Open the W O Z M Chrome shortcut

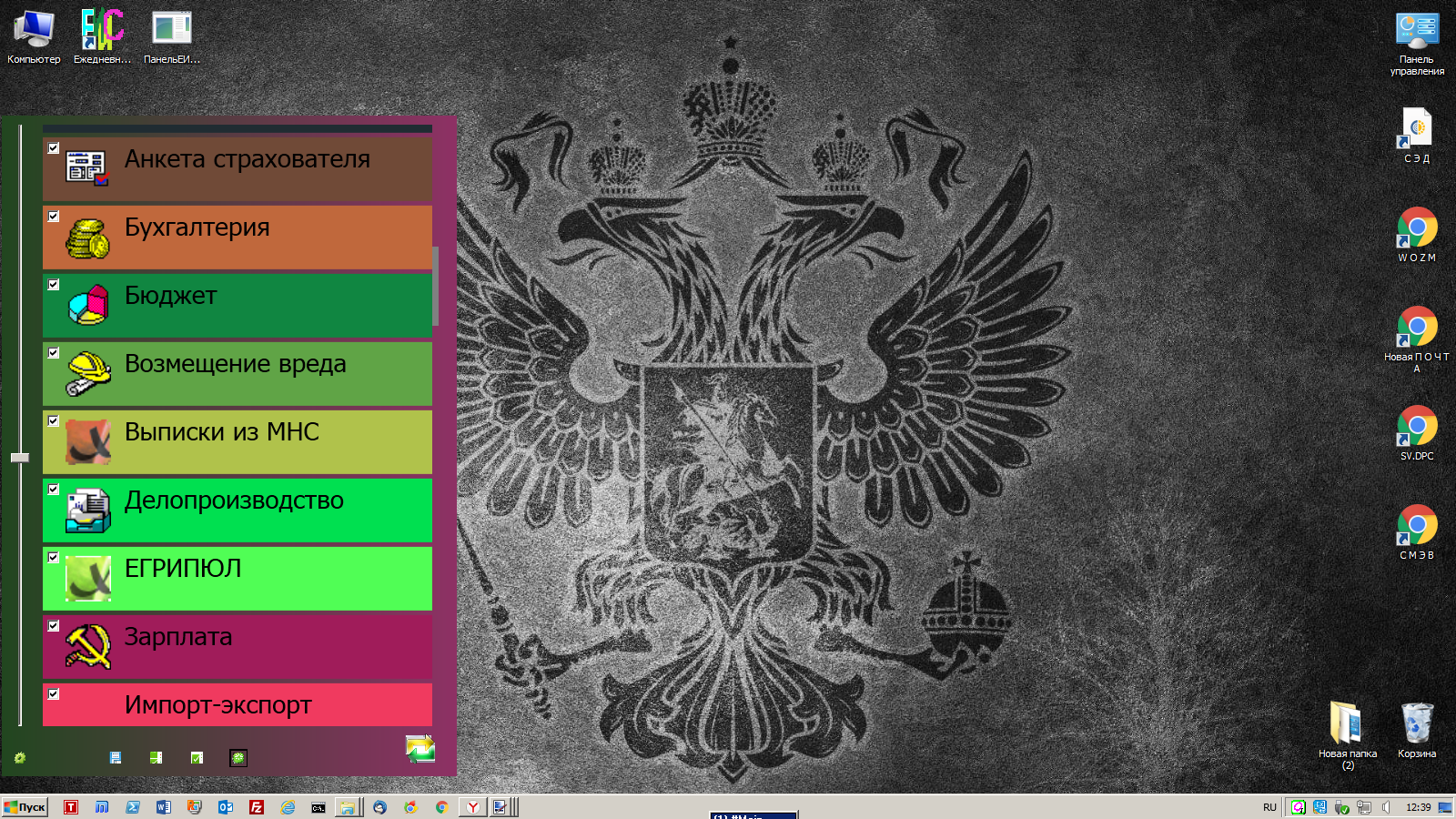(x=1417, y=235)
